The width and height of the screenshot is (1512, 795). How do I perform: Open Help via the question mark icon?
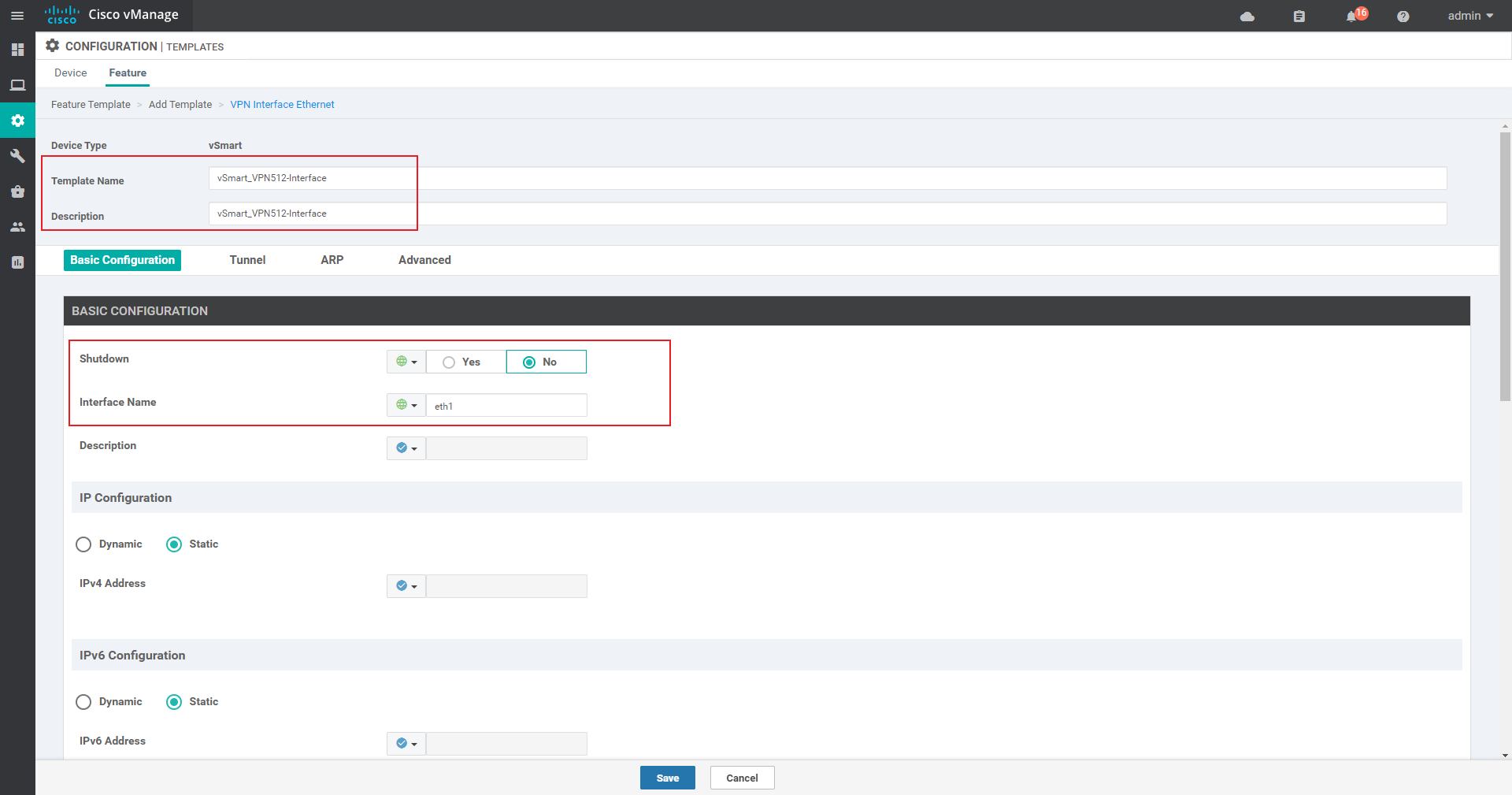(x=1403, y=16)
